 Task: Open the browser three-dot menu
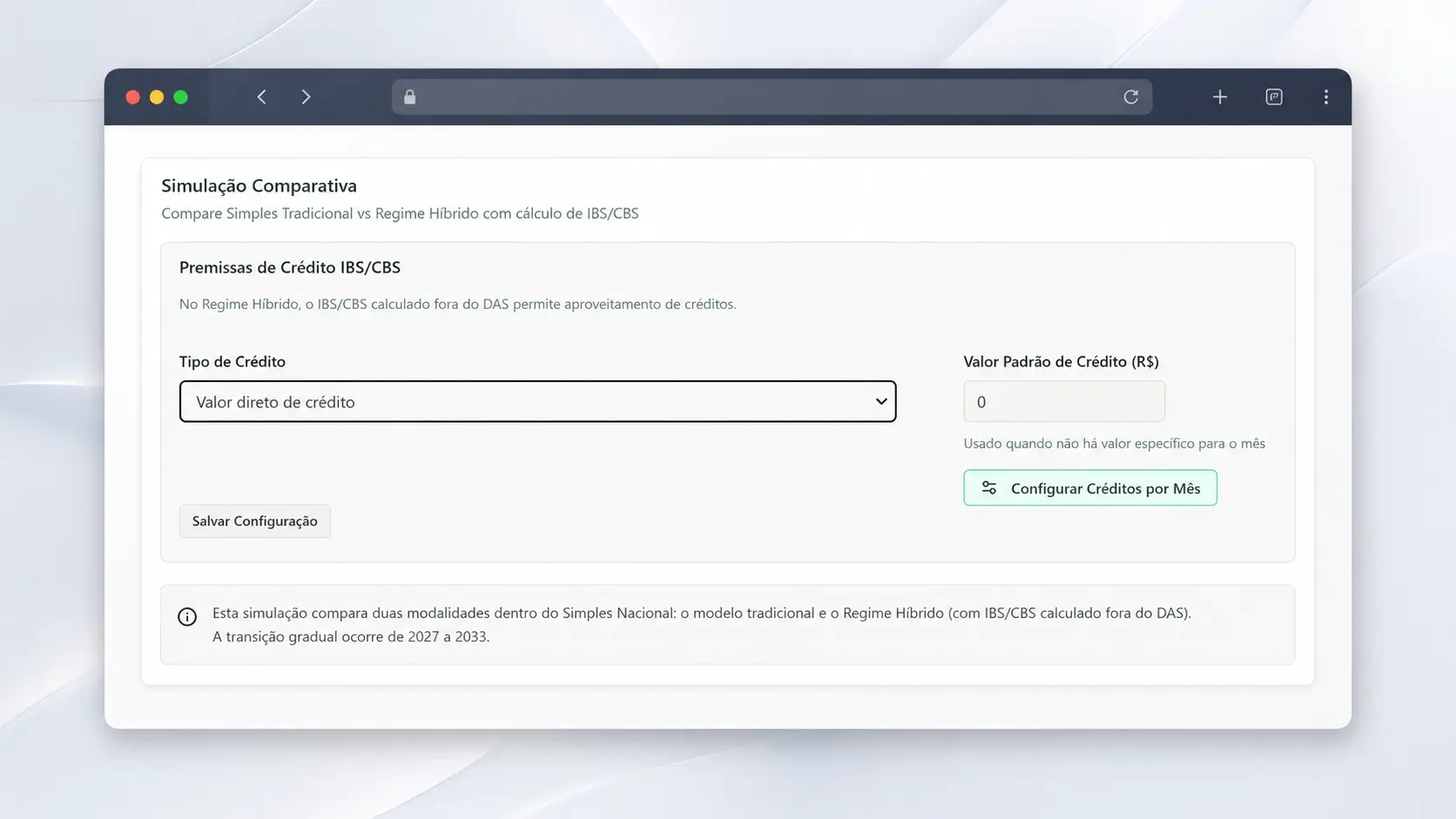[1326, 97]
